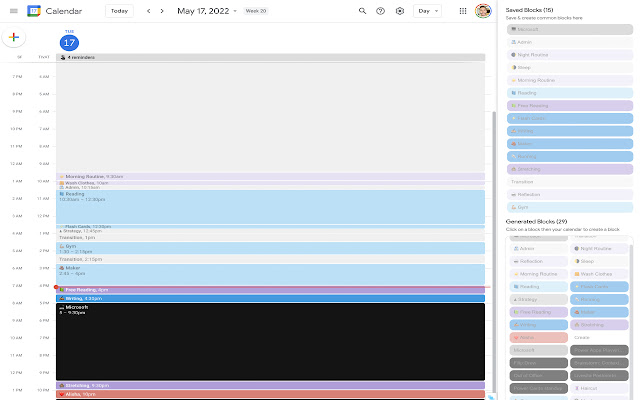Select Maker in Saved Blocks
640x400 pixels.
tap(570, 144)
